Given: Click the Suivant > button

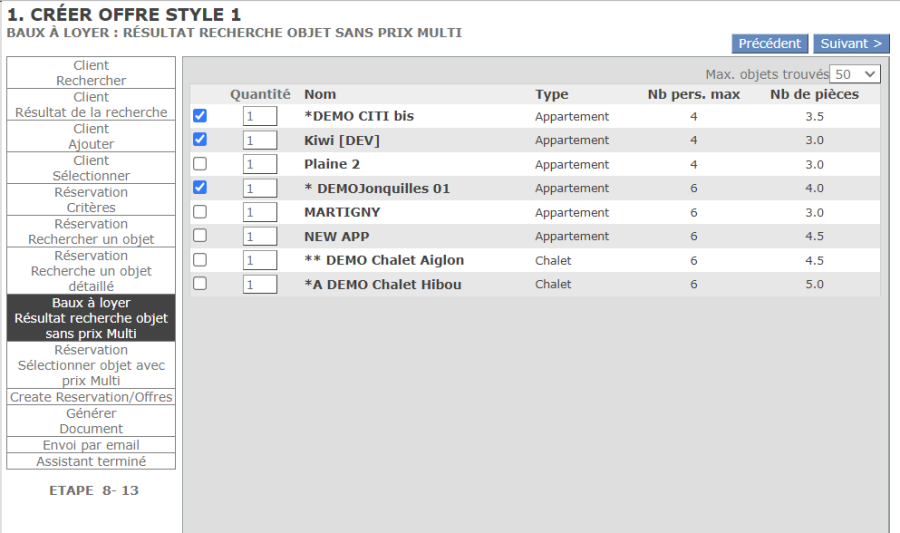Looking at the screenshot, I should [851, 44].
